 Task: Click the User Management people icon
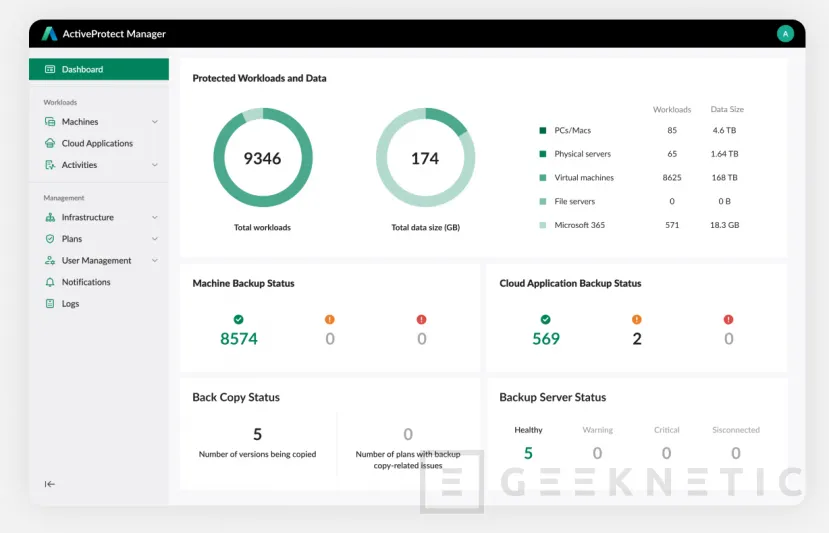(50, 261)
